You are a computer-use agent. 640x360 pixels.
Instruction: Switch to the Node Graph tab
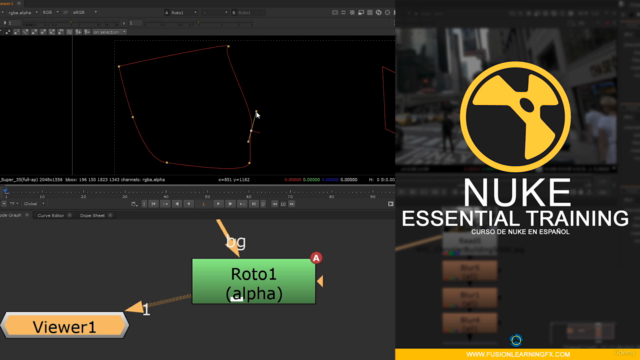[10, 215]
